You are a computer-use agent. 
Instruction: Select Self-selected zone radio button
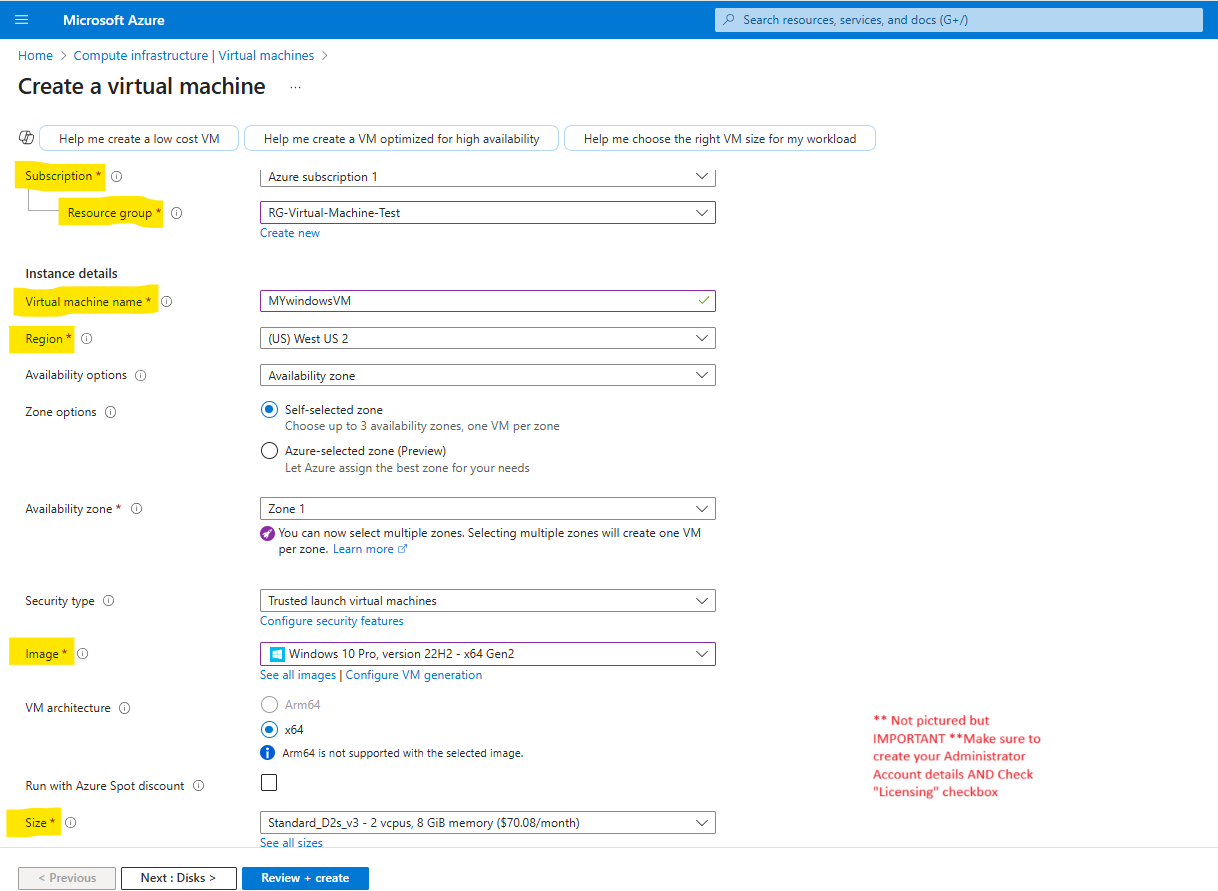point(269,410)
